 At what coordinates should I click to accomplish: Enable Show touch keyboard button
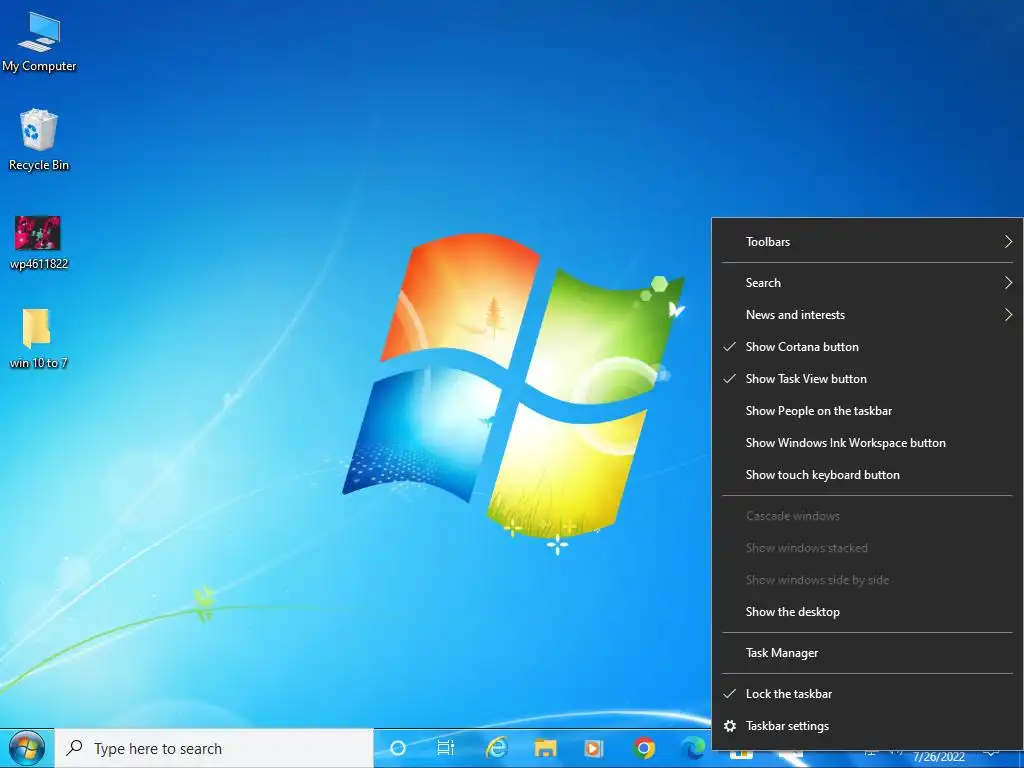pyautogui.click(x=867, y=475)
